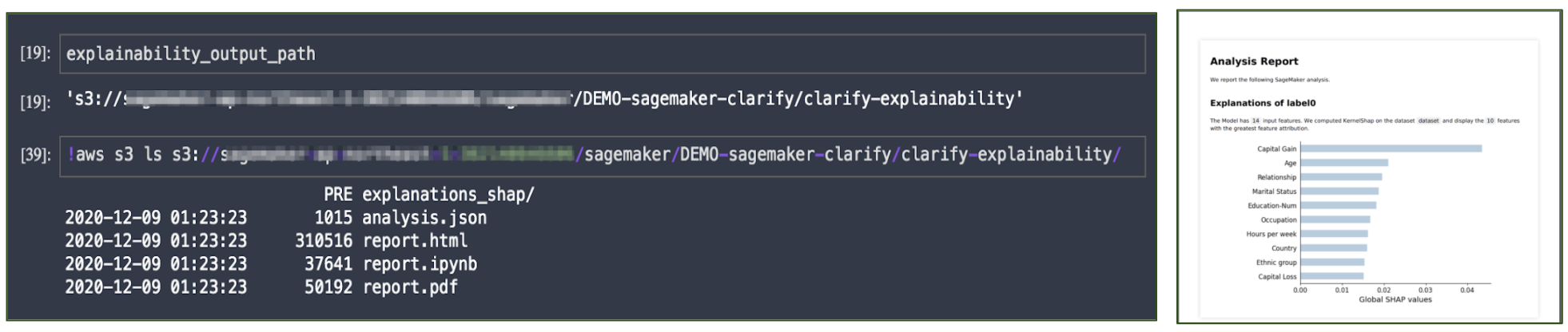Image resolution: width=1568 pixels, height=332 pixels.
Task: Click the [39] cell prompt number
Action: (x=35, y=156)
